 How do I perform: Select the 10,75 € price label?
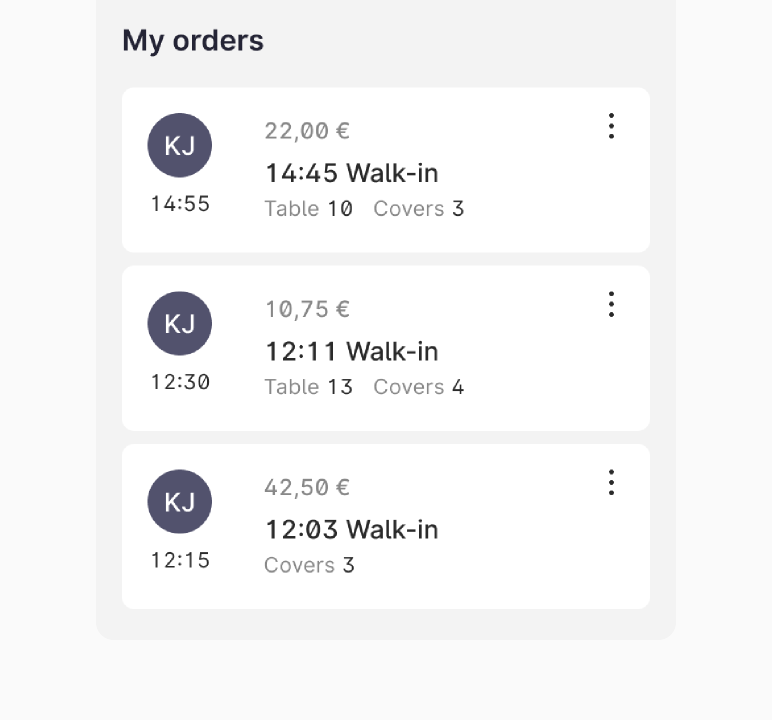coord(307,310)
